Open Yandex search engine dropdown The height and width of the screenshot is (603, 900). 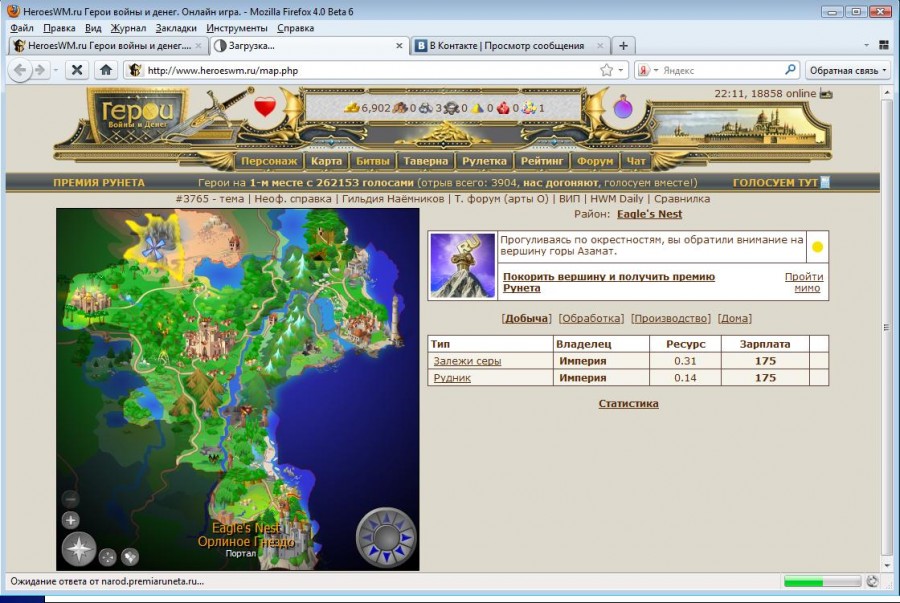click(655, 70)
